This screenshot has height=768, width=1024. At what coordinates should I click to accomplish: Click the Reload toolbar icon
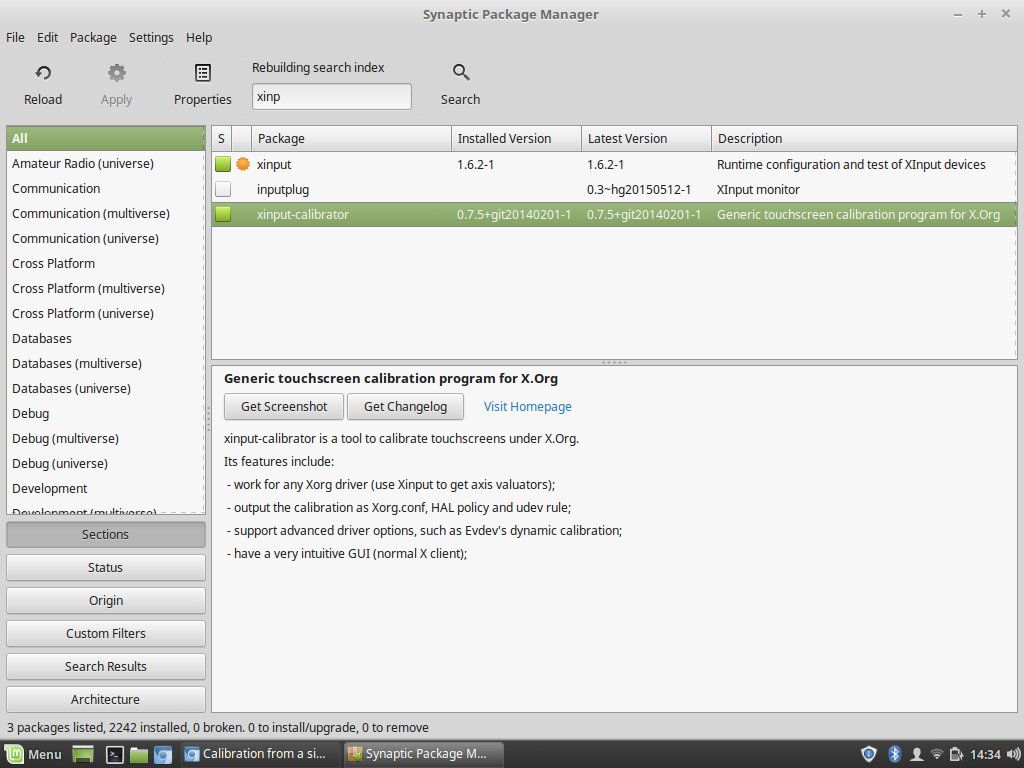click(x=43, y=73)
